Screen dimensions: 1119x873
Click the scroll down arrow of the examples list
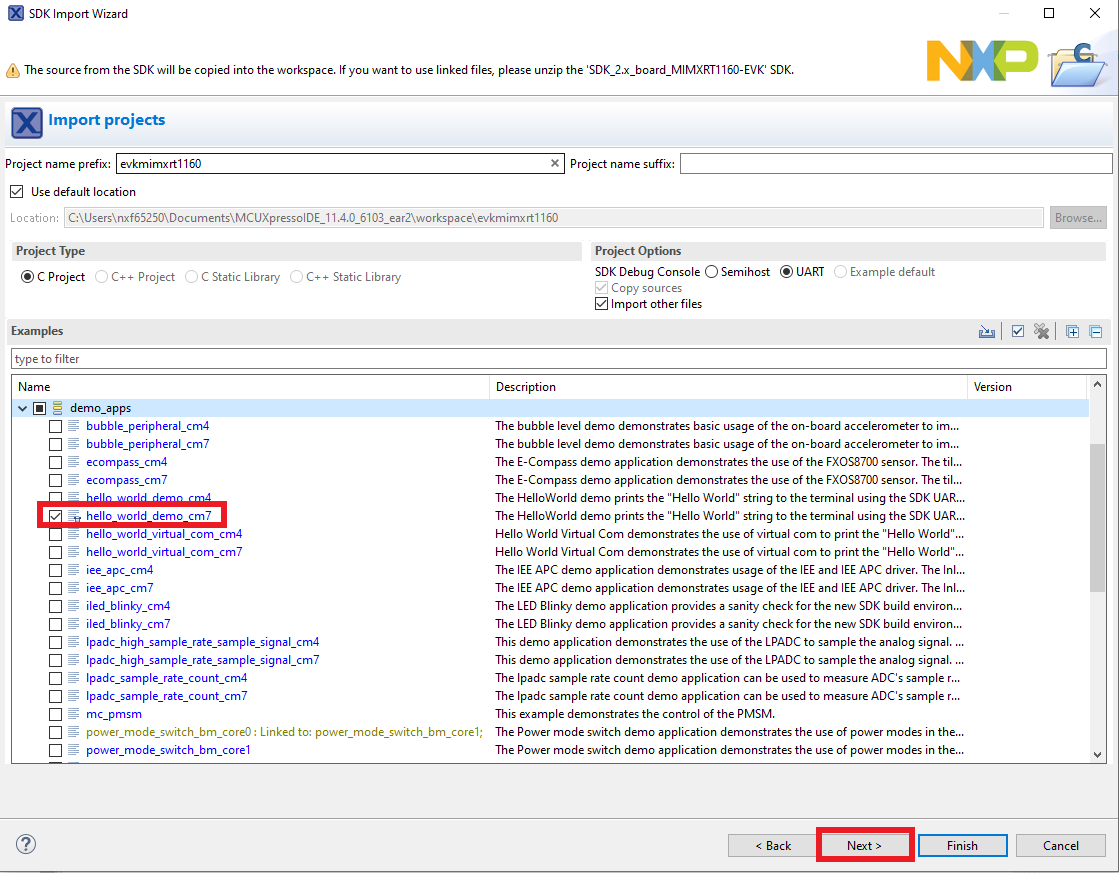[x=1098, y=755]
